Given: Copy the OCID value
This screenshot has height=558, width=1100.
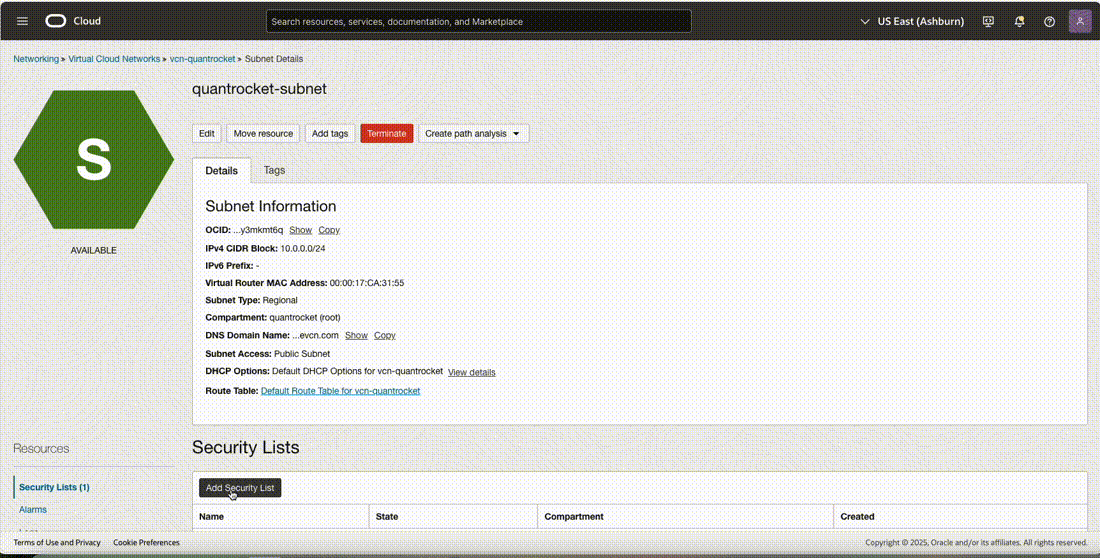Looking at the screenshot, I should pyautogui.click(x=329, y=230).
